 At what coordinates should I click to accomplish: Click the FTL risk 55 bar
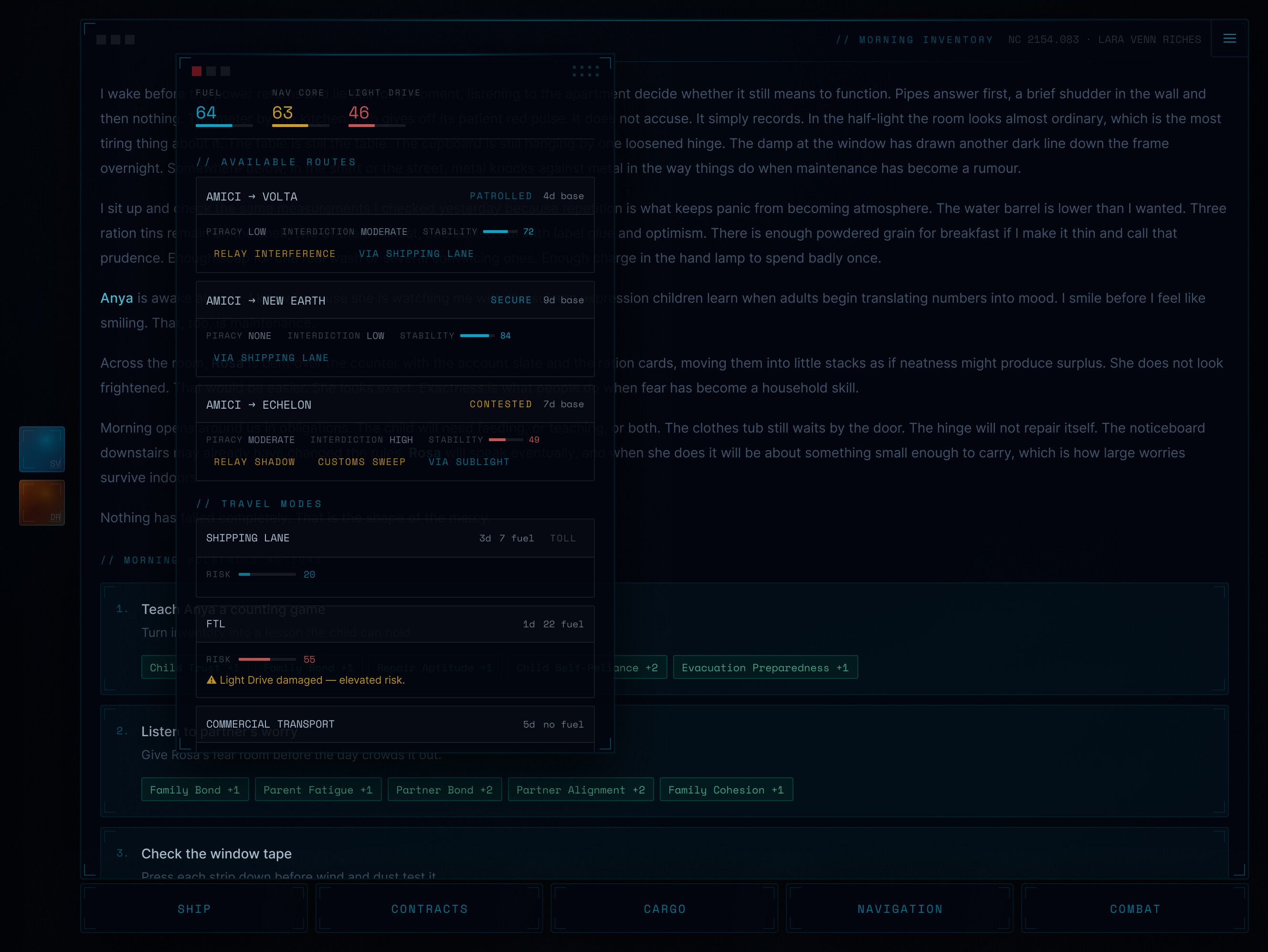pos(267,659)
